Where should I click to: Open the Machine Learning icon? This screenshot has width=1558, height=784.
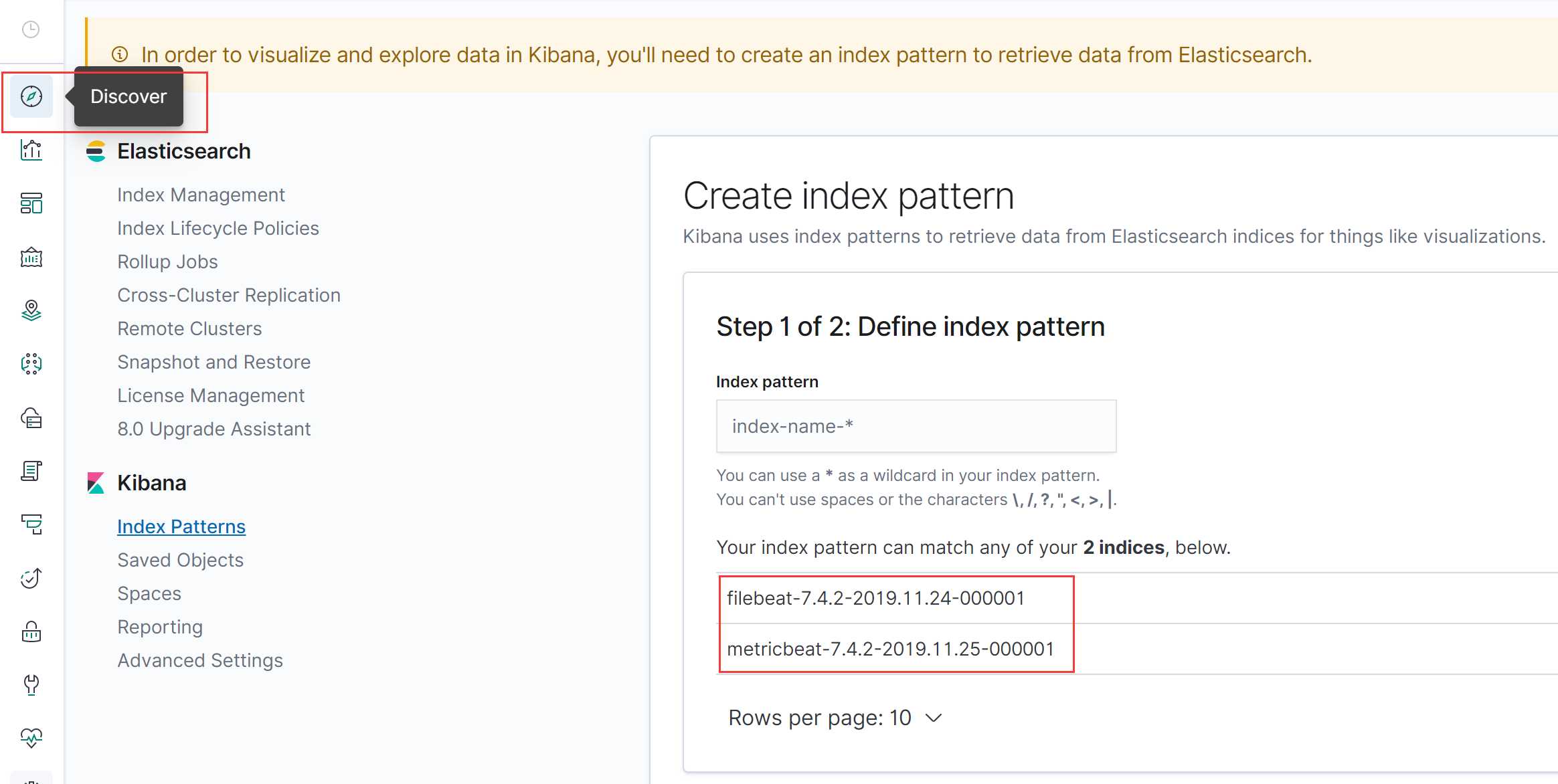pyautogui.click(x=31, y=364)
